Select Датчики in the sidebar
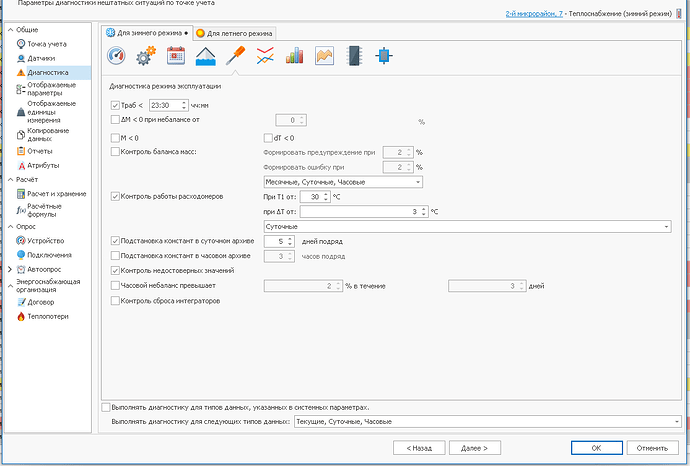Image resolution: width=690 pixels, height=466 pixels. [x=41, y=58]
